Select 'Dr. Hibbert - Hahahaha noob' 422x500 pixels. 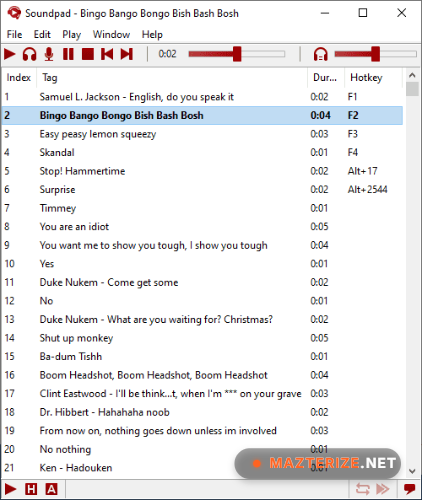pyautogui.click(x=202, y=412)
